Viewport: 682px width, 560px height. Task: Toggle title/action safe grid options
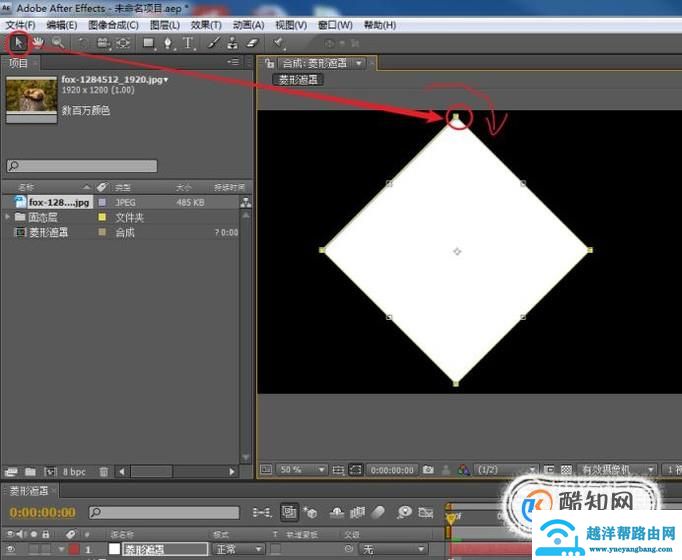(x=338, y=470)
